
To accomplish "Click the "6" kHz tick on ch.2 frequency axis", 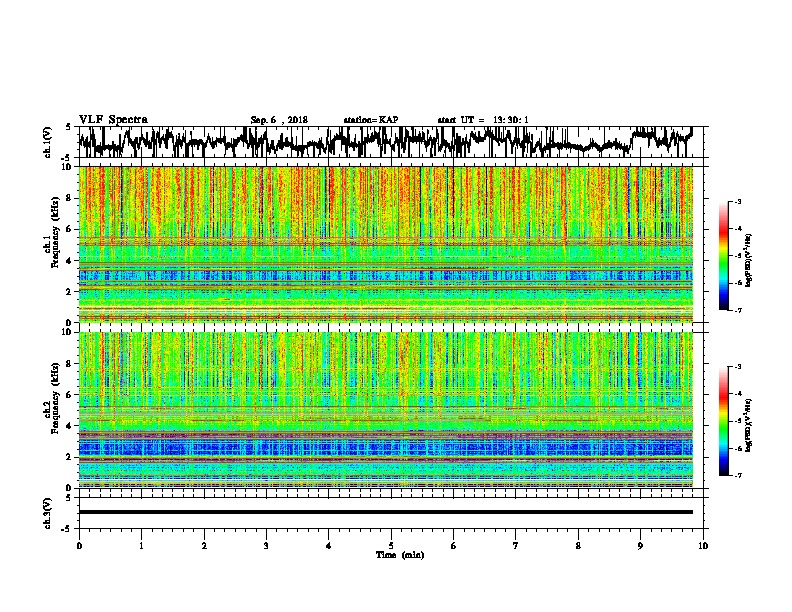I will click(70, 395).
